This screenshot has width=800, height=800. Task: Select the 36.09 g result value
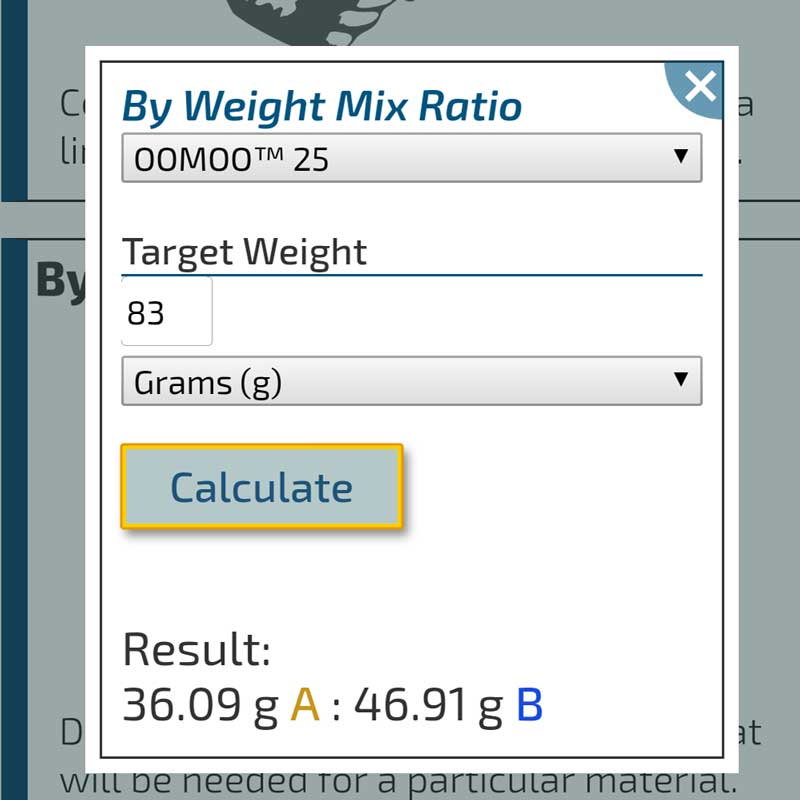200,706
